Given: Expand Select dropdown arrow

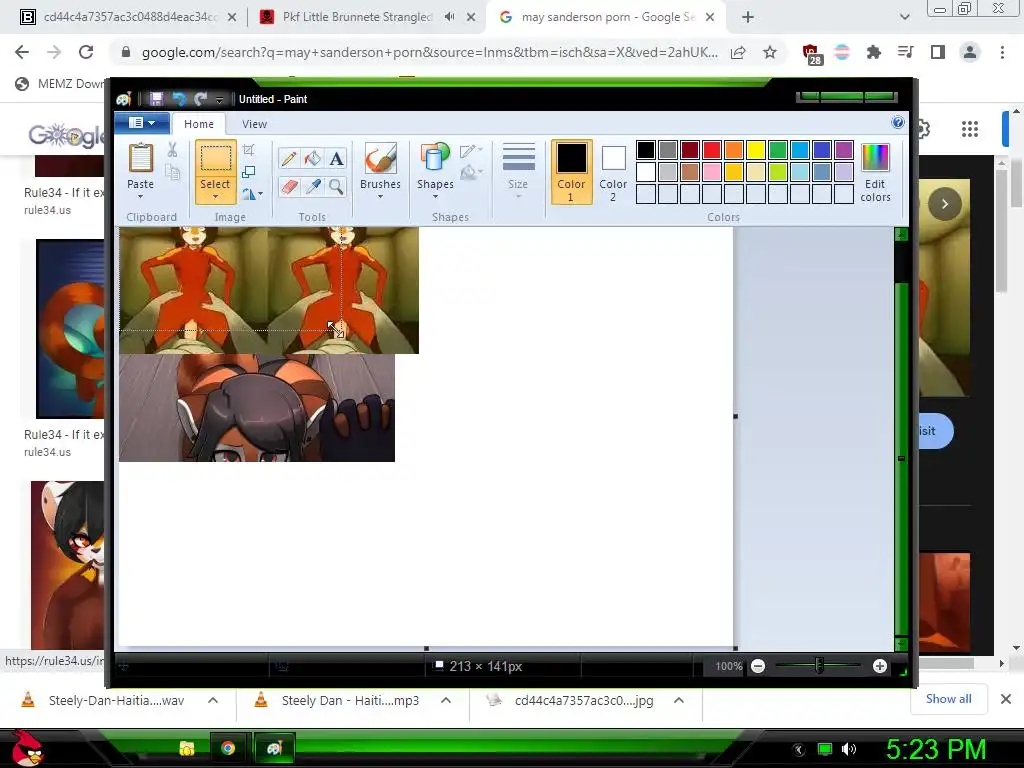Looking at the screenshot, I should coord(215,197).
